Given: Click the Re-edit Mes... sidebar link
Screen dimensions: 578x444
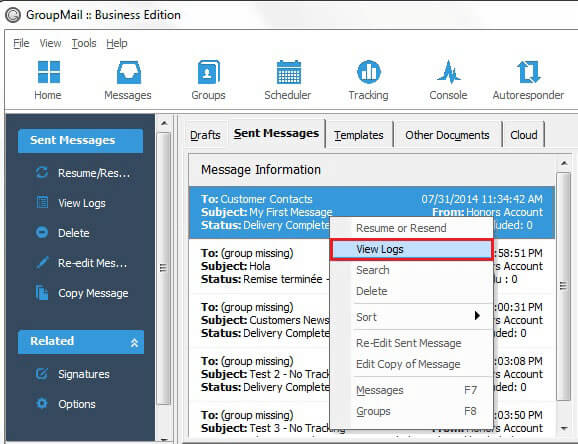Looking at the screenshot, I should click(93, 263).
